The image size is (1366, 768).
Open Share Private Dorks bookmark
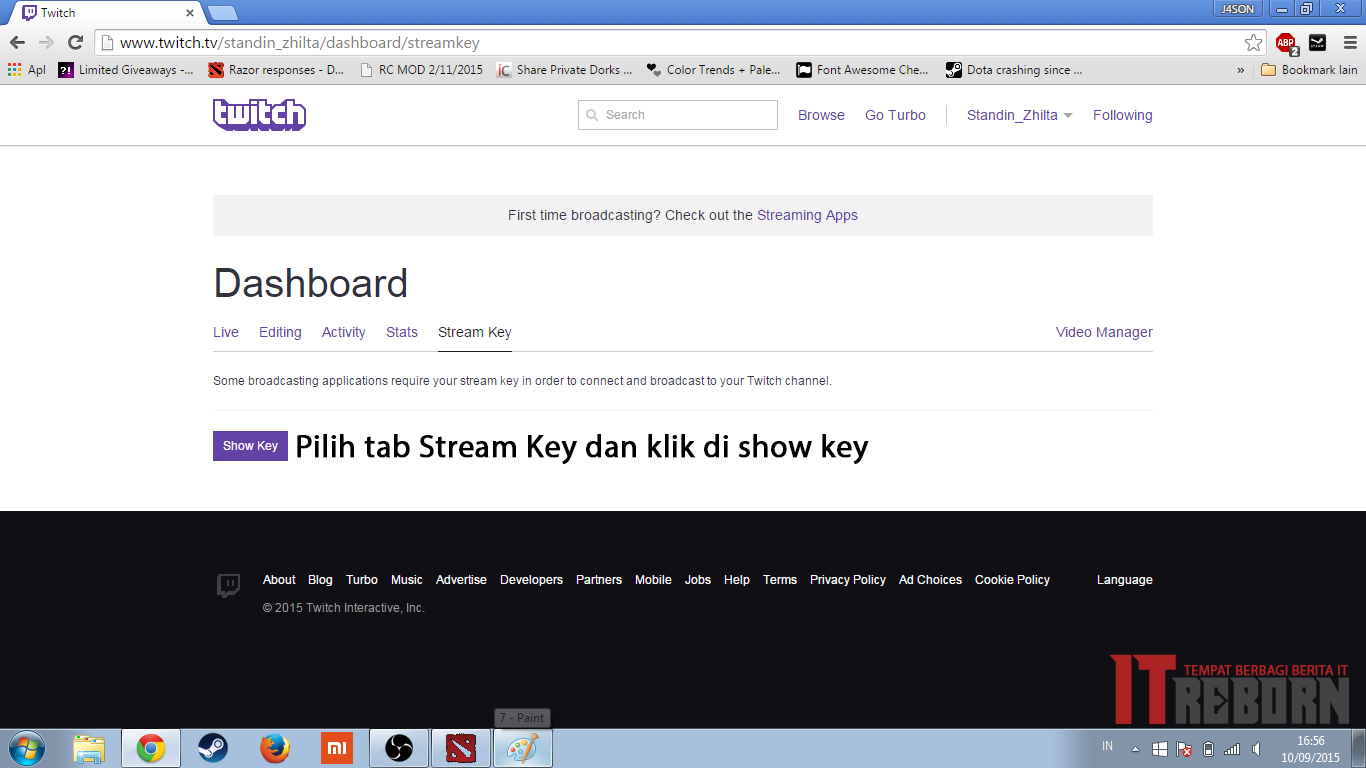[565, 70]
